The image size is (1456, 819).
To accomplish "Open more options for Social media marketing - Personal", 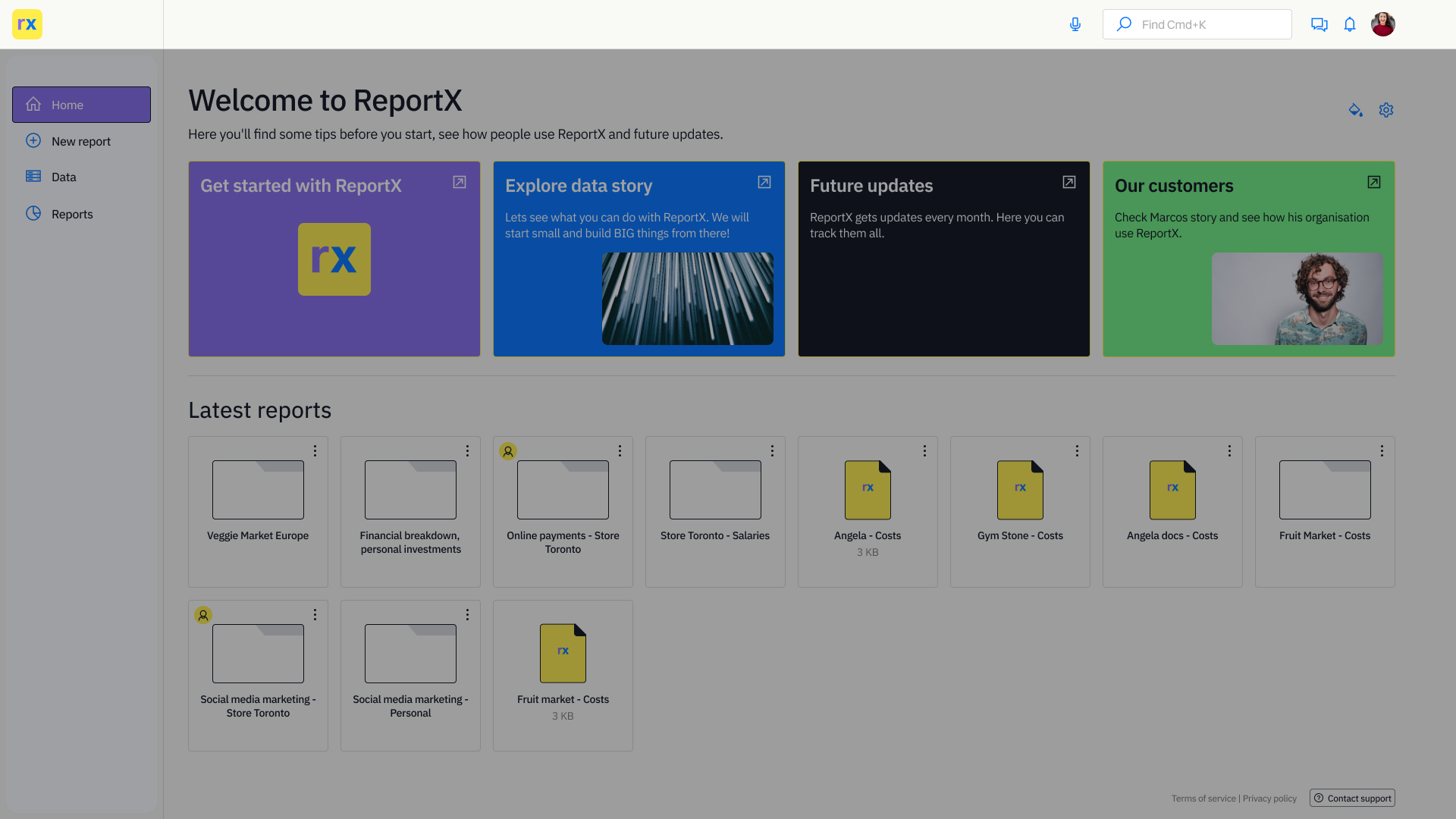I will pyautogui.click(x=468, y=615).
